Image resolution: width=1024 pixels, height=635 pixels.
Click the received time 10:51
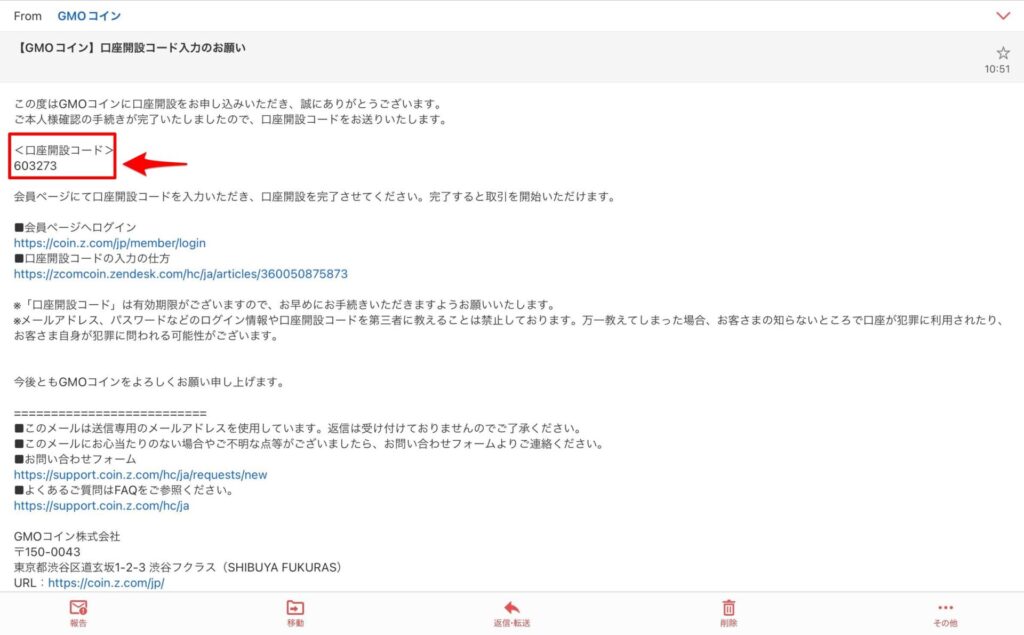[x=997, y=69]
